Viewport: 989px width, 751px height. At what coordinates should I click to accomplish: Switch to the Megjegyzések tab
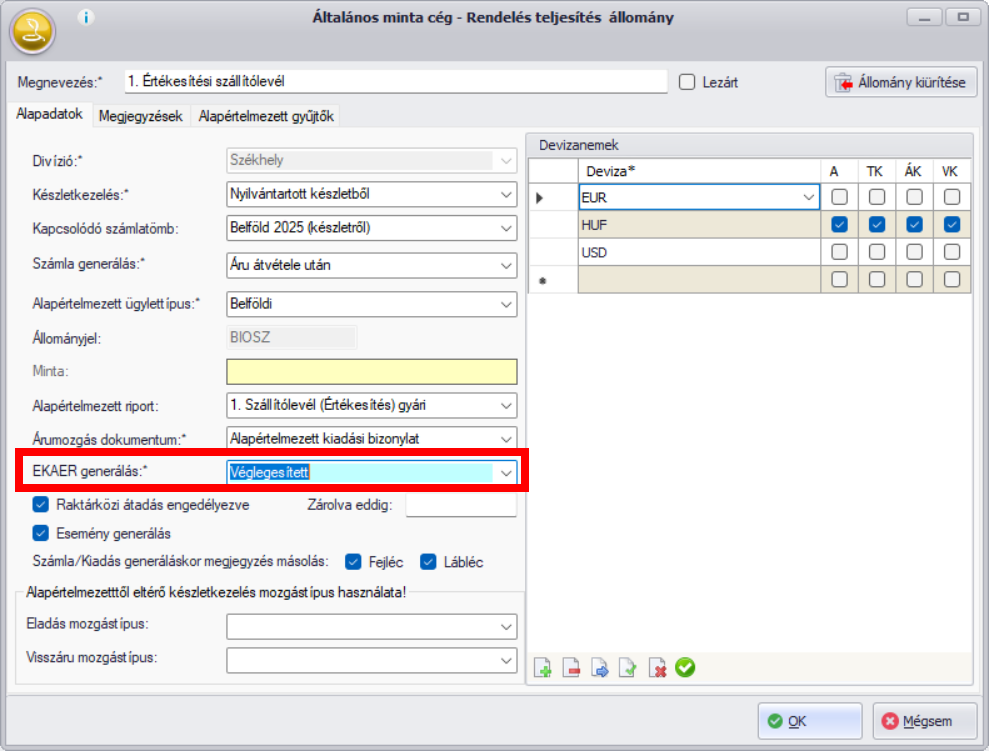pos(141,116)
